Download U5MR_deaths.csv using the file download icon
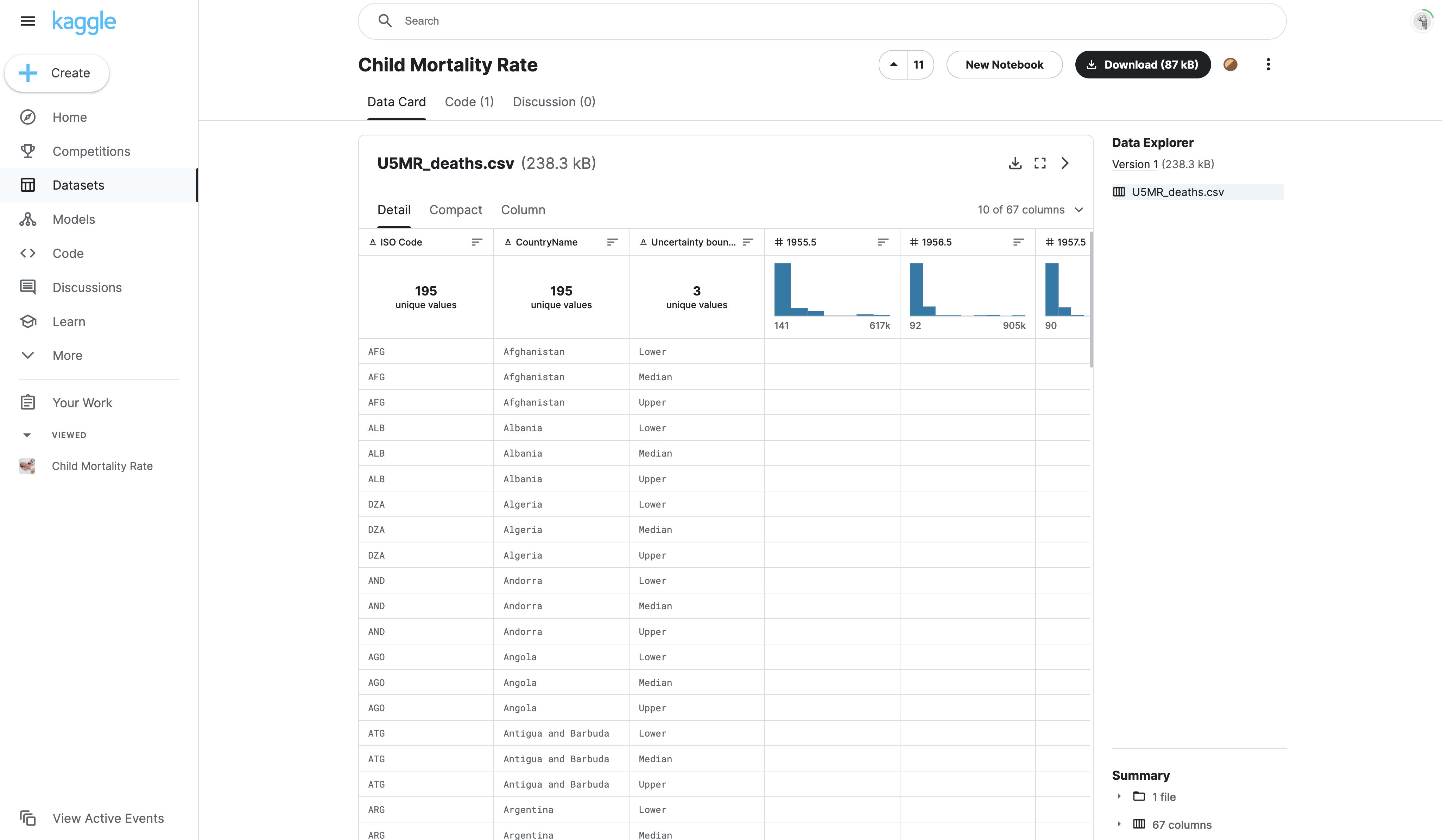Viewport: 1442px width, 840px height. [1014, 164]
